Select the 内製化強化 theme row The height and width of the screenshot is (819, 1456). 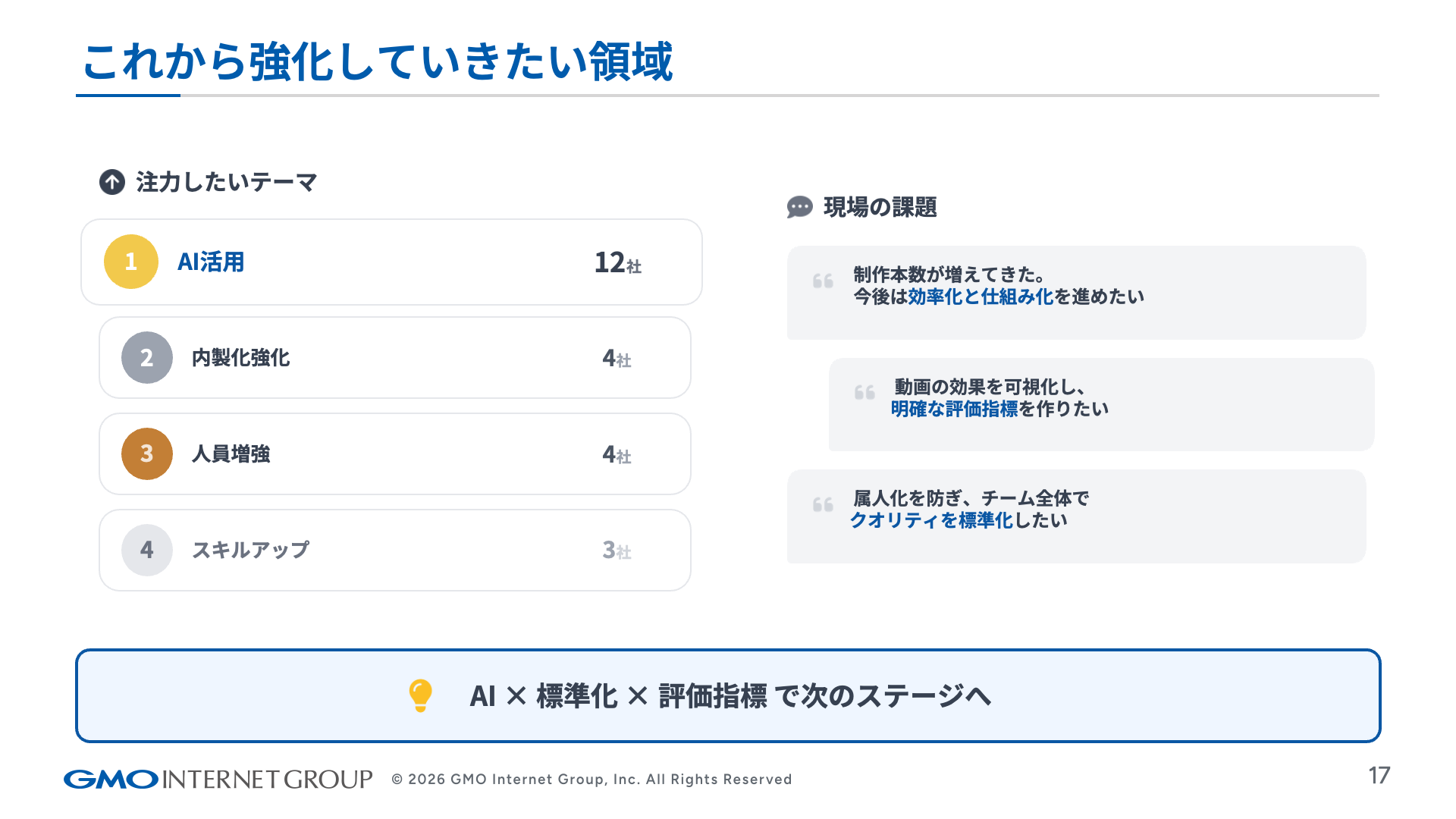[x=394, y=358]
